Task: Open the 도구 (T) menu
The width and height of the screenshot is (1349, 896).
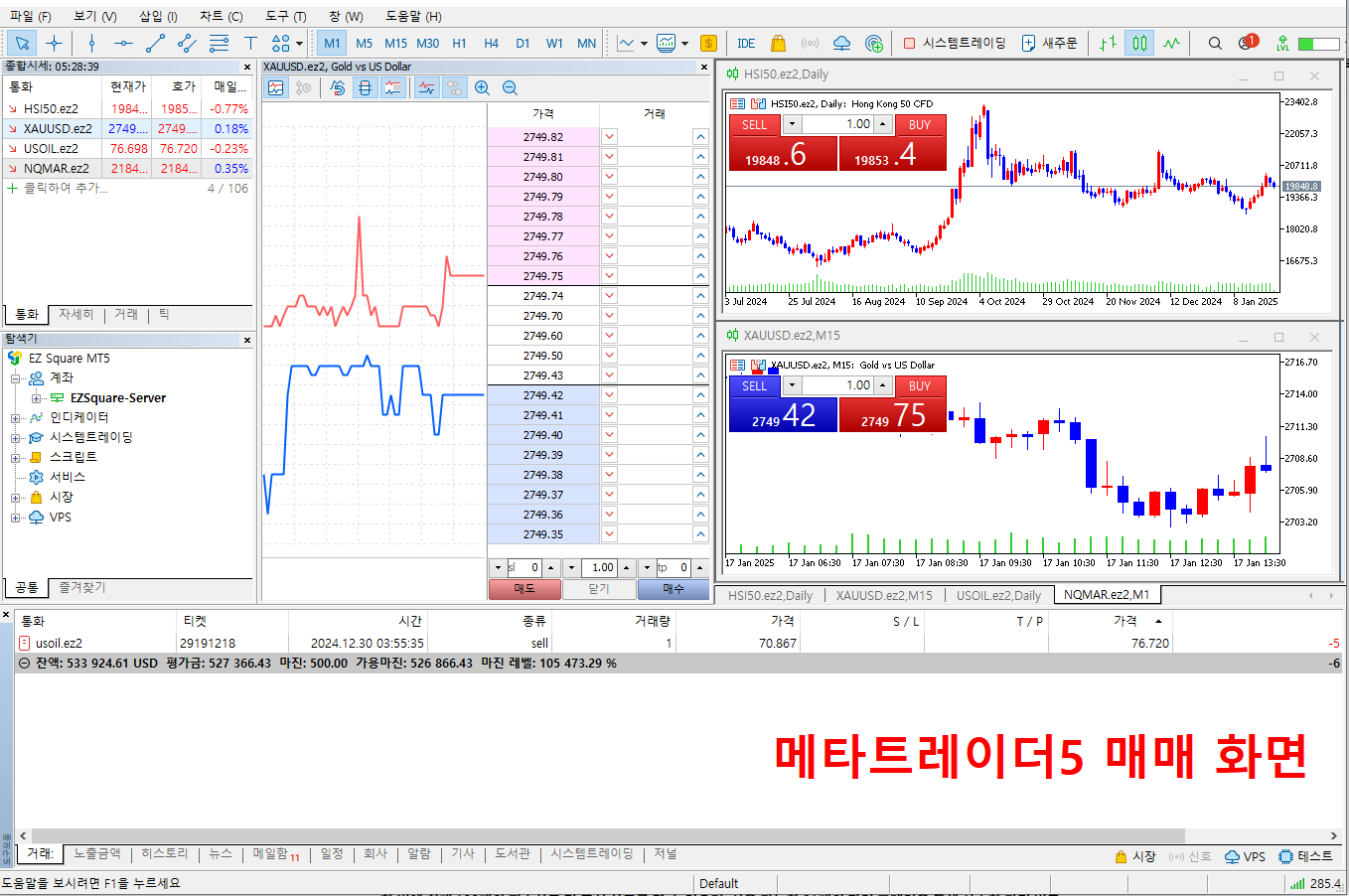Action: click(x=286, y=16)
